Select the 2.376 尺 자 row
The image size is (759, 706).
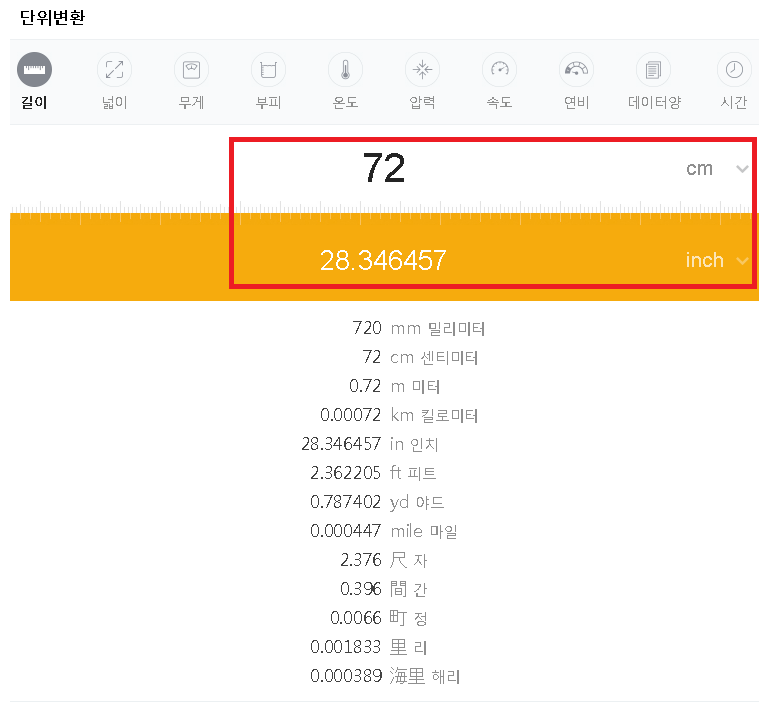point(383,560)
